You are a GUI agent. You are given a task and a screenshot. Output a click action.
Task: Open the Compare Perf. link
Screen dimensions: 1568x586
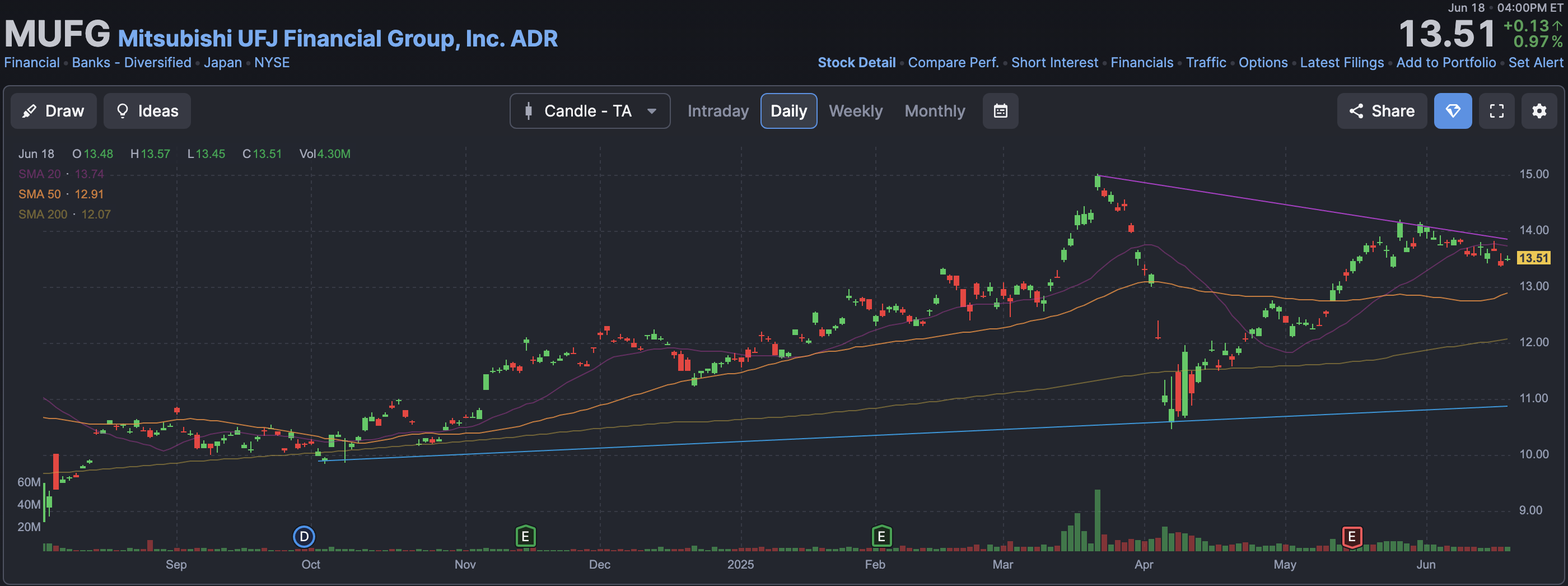pos(953,63)
